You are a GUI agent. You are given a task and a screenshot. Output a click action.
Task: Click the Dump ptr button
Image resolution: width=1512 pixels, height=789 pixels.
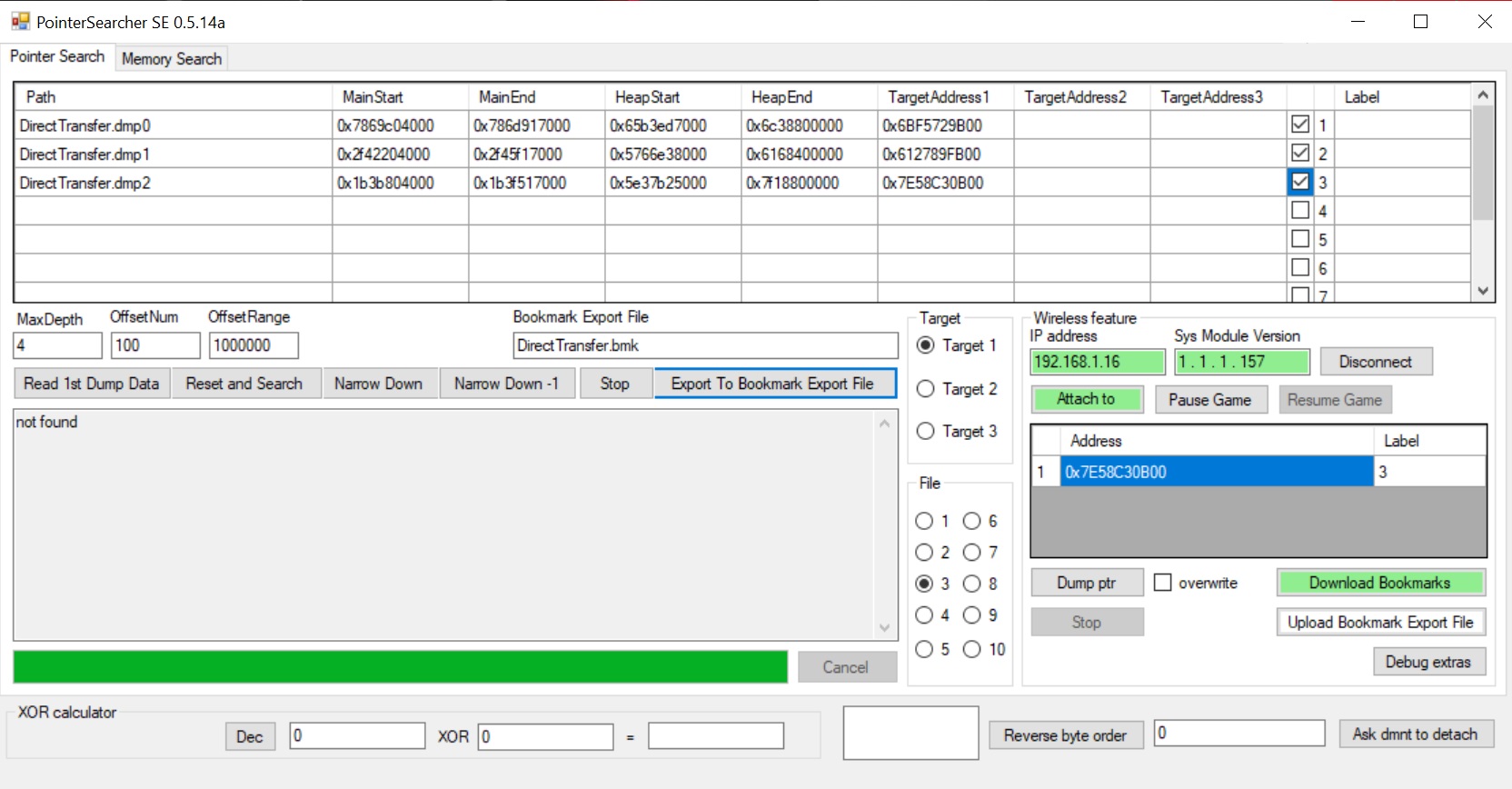pos(1087,583)
